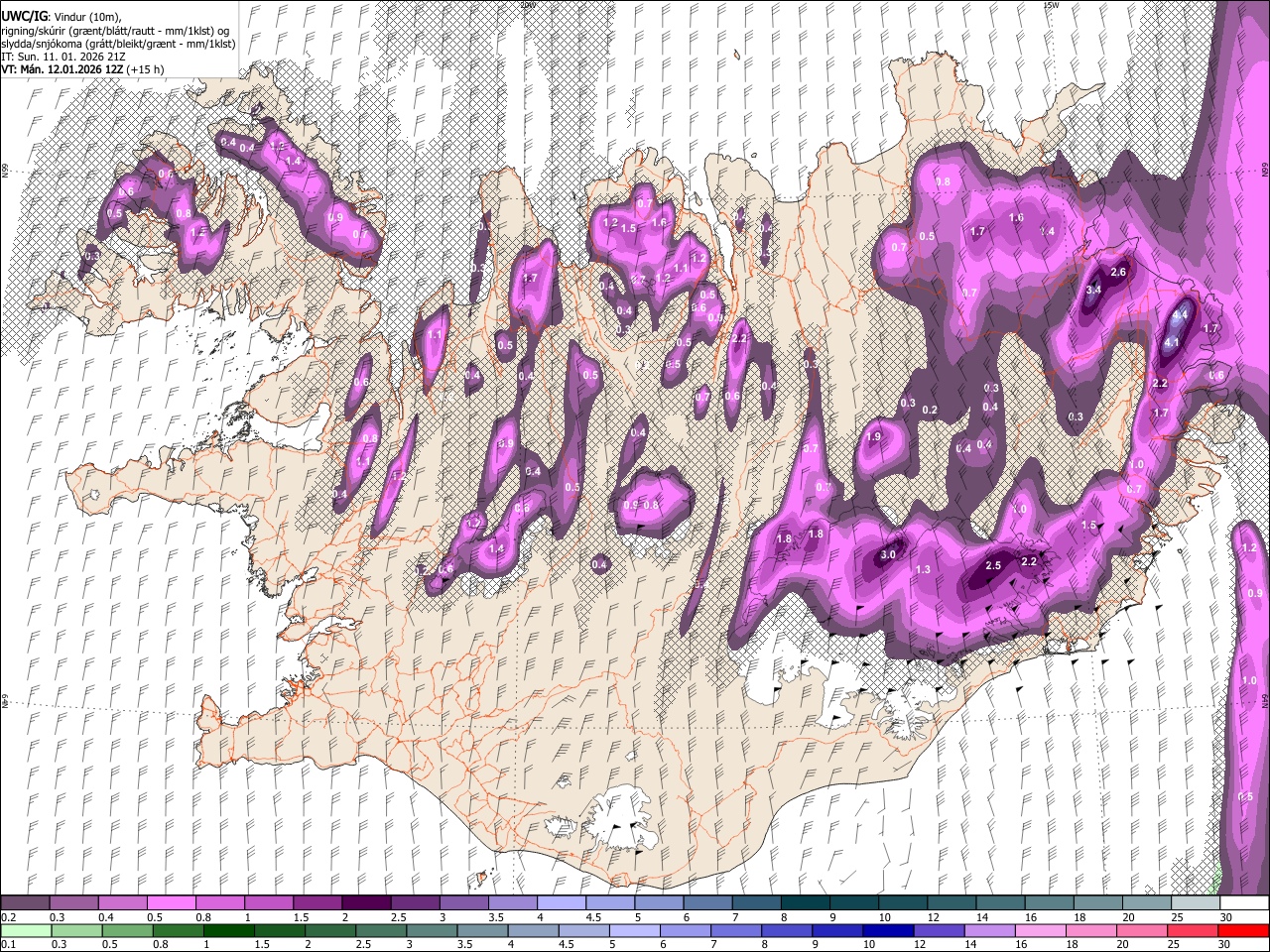Viewport: 1270px width, 952px height.
Task: Click the 2.5 precipitation value on the map
Action: click(x=994, y=565)
